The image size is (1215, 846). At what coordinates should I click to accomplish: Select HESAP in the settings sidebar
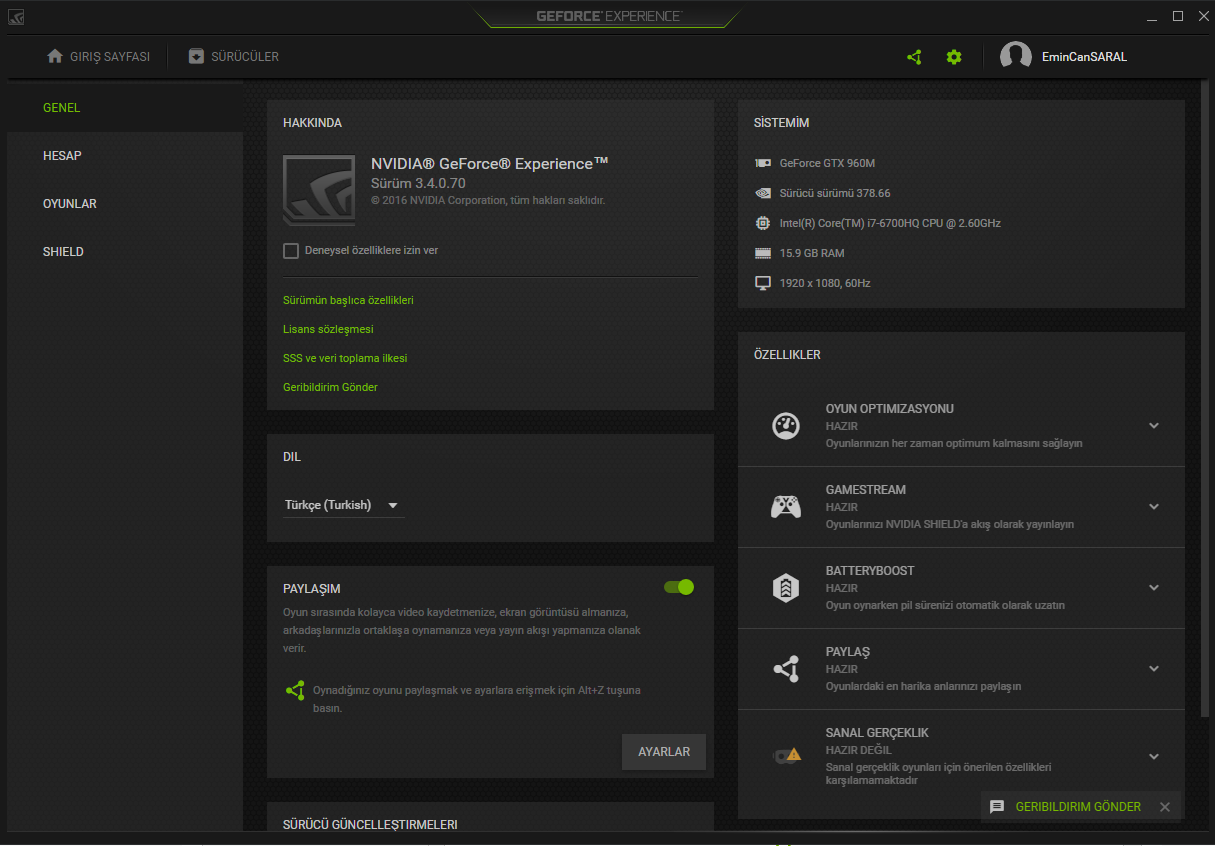(x=125, y=156)
